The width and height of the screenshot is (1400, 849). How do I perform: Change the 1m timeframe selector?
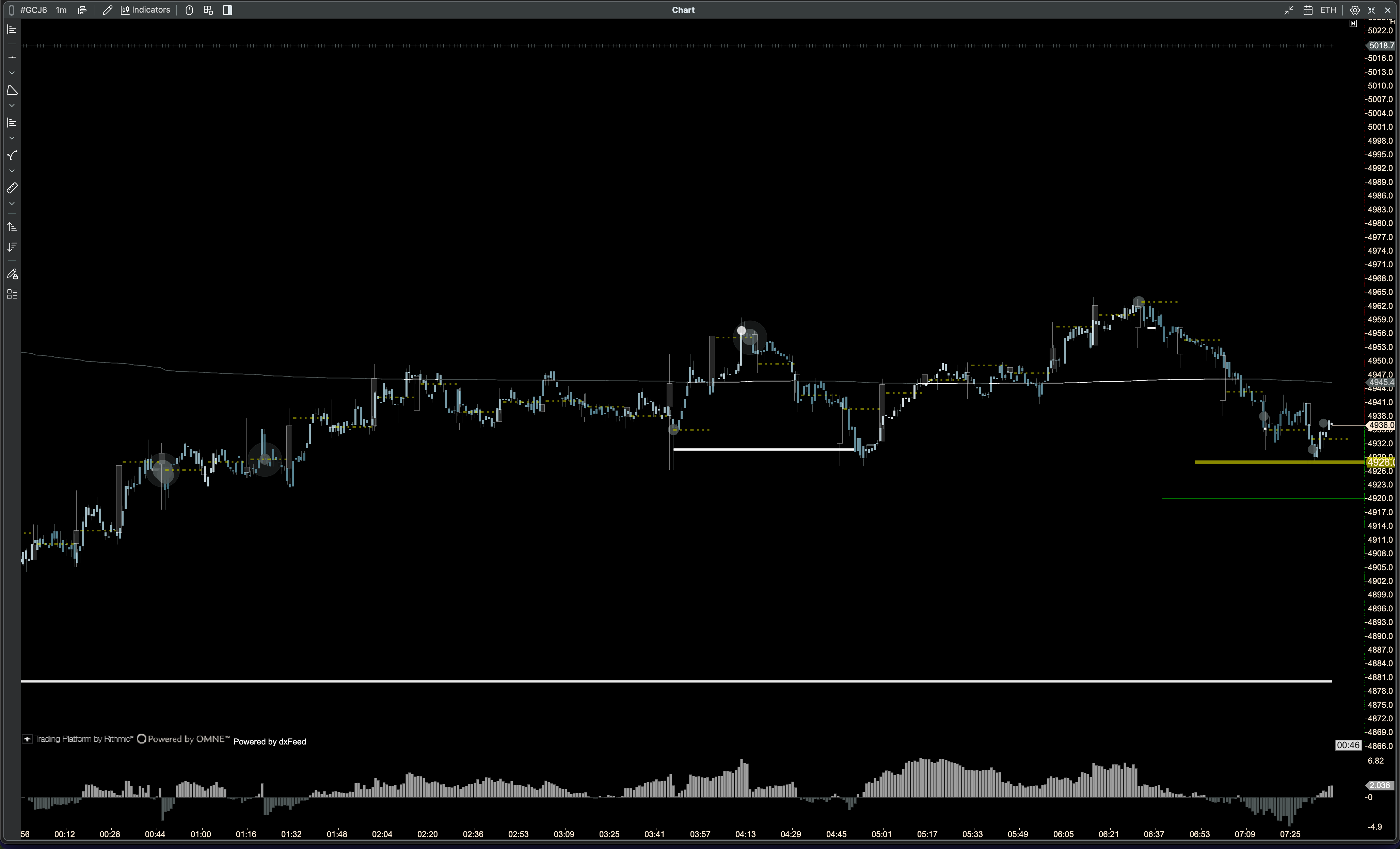tap(61, 10)
